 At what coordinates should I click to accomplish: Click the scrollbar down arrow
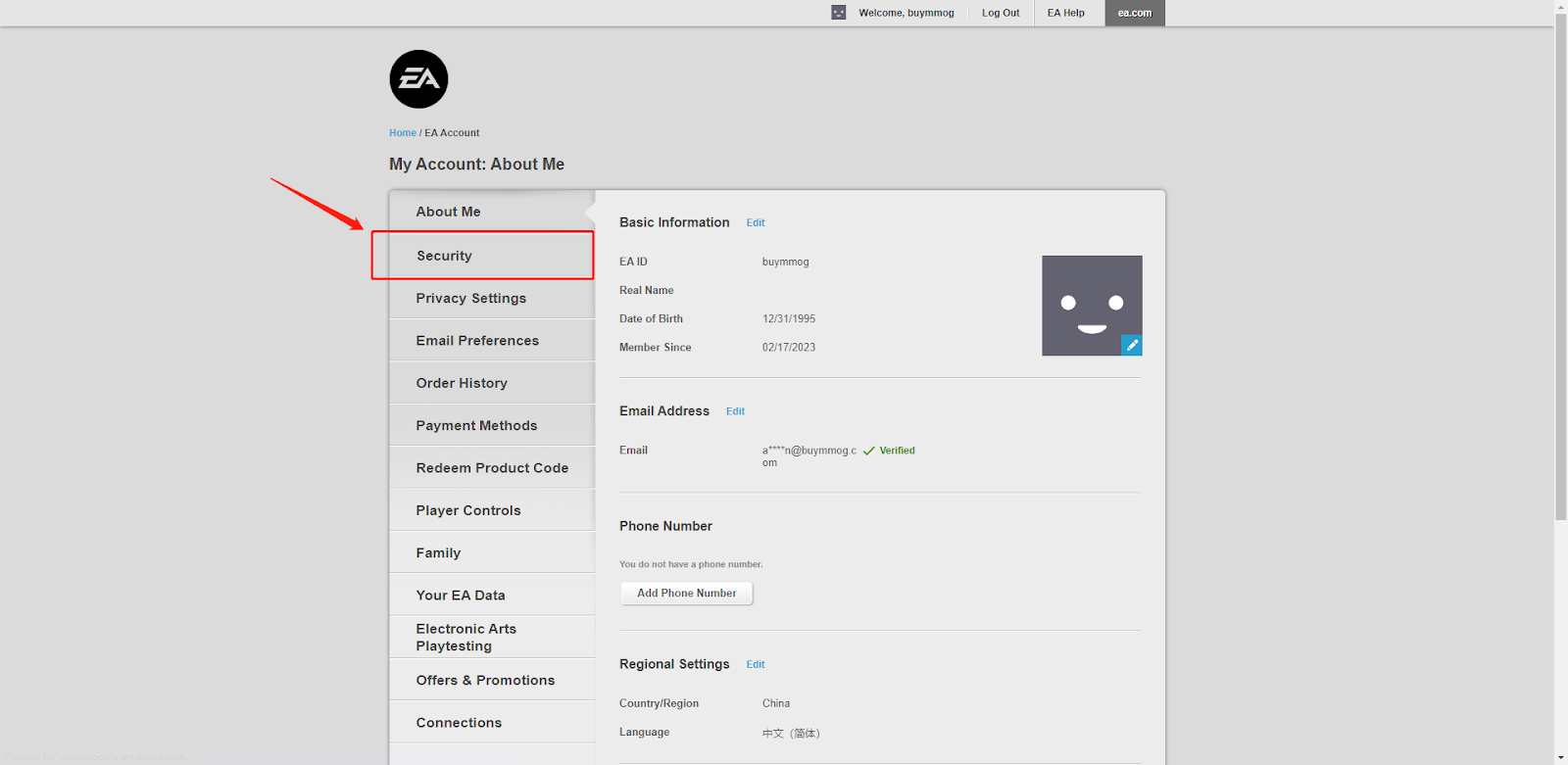[1561, 758]
